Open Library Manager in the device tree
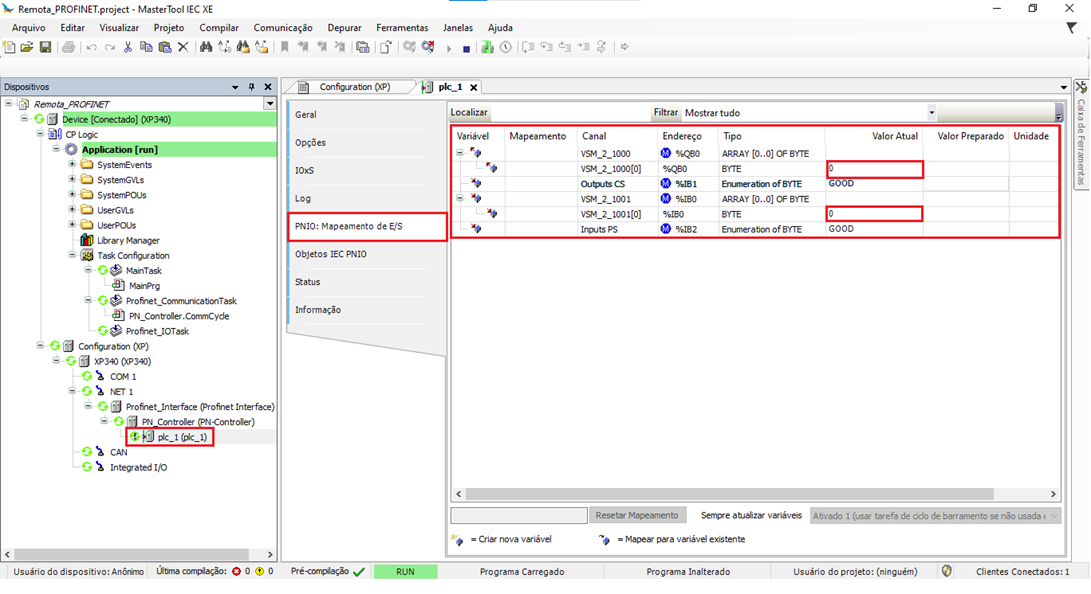The height and width of the screenshot is (594, 1091). point(128,240)
